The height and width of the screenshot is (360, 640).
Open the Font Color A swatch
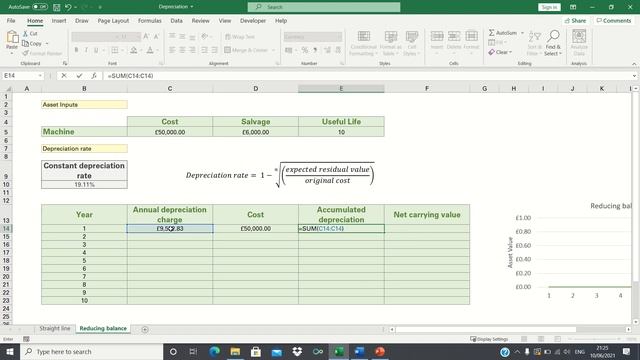150,50
